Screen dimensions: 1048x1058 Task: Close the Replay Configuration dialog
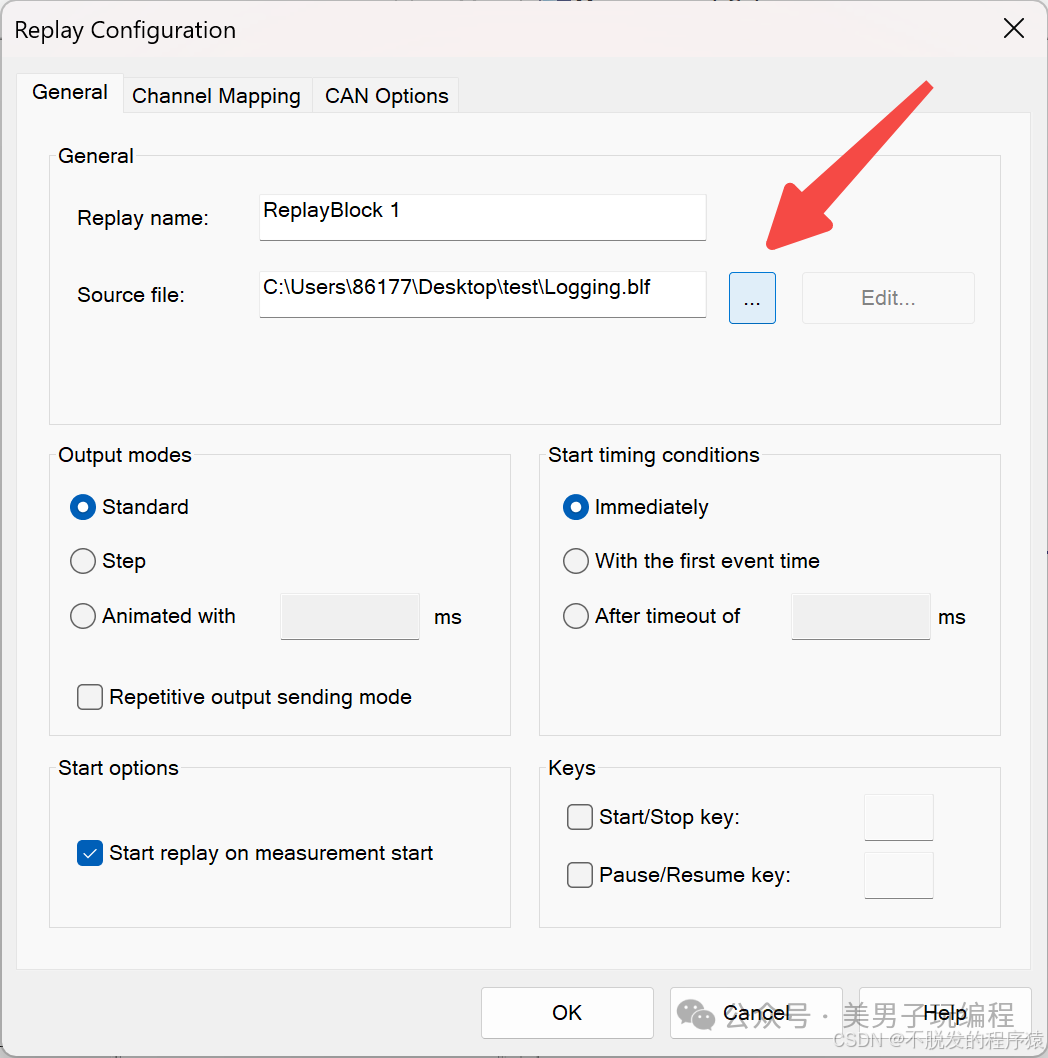pyautogui.click(x=1014, y=29)
